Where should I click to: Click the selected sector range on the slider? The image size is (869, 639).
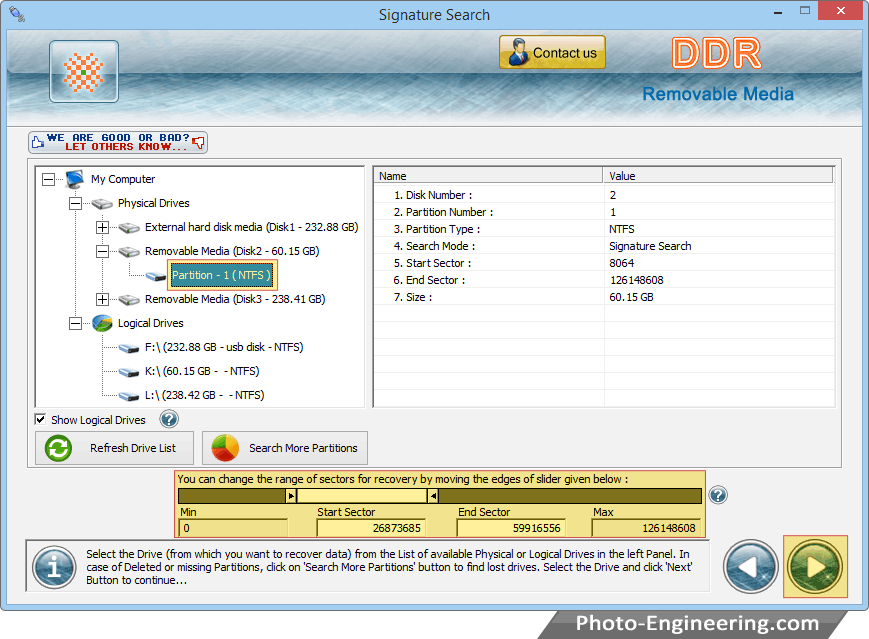(x=362, y=495)
